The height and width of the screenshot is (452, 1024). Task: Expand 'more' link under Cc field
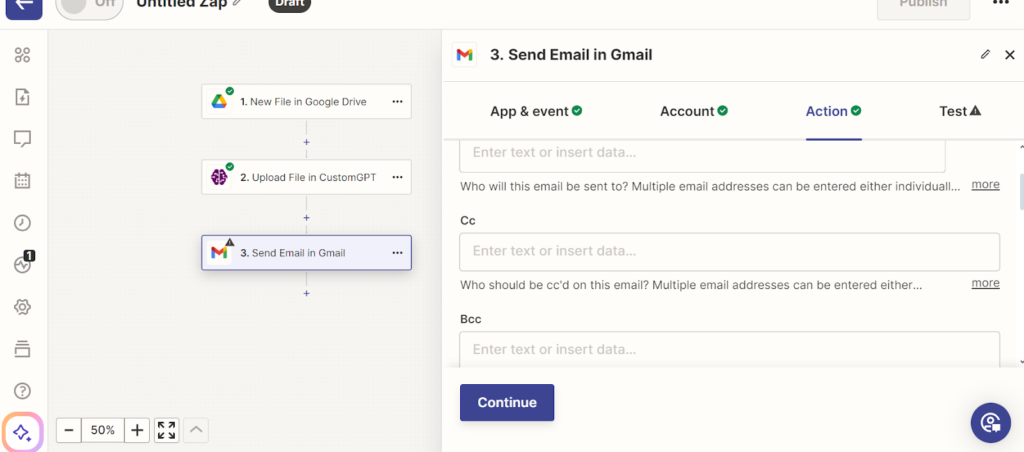985,283
